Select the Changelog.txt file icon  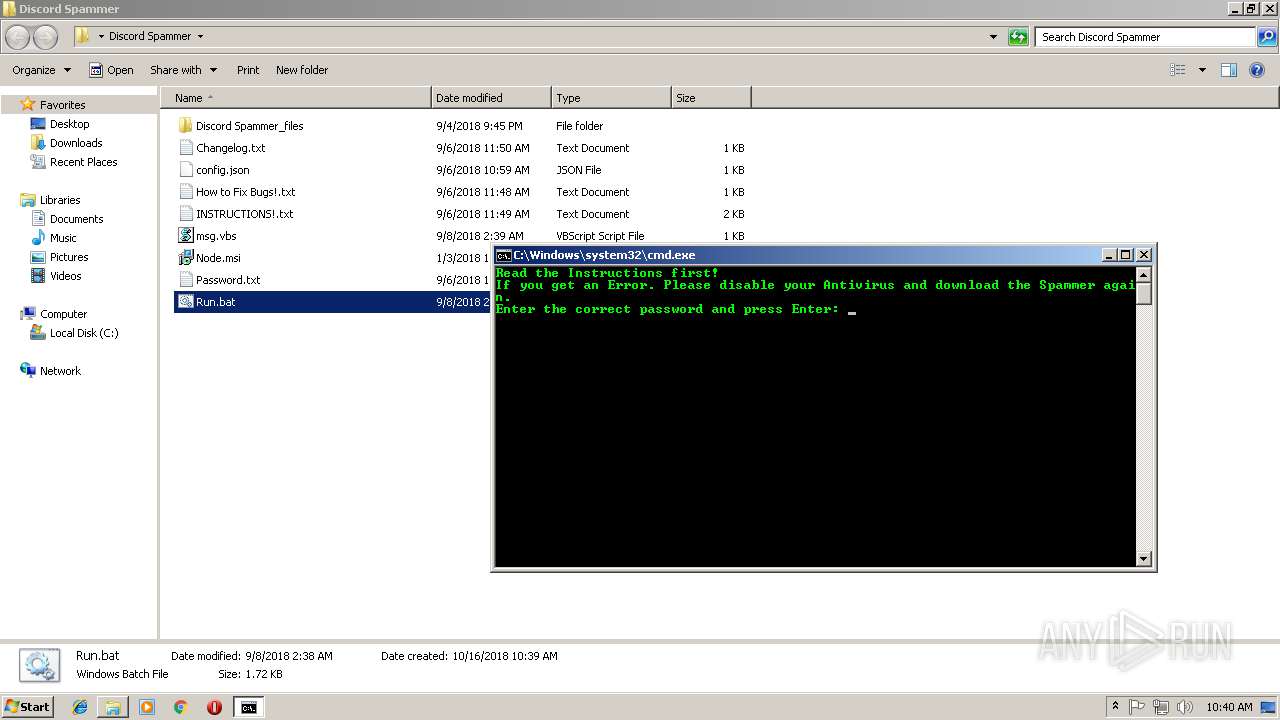[185, 148]
